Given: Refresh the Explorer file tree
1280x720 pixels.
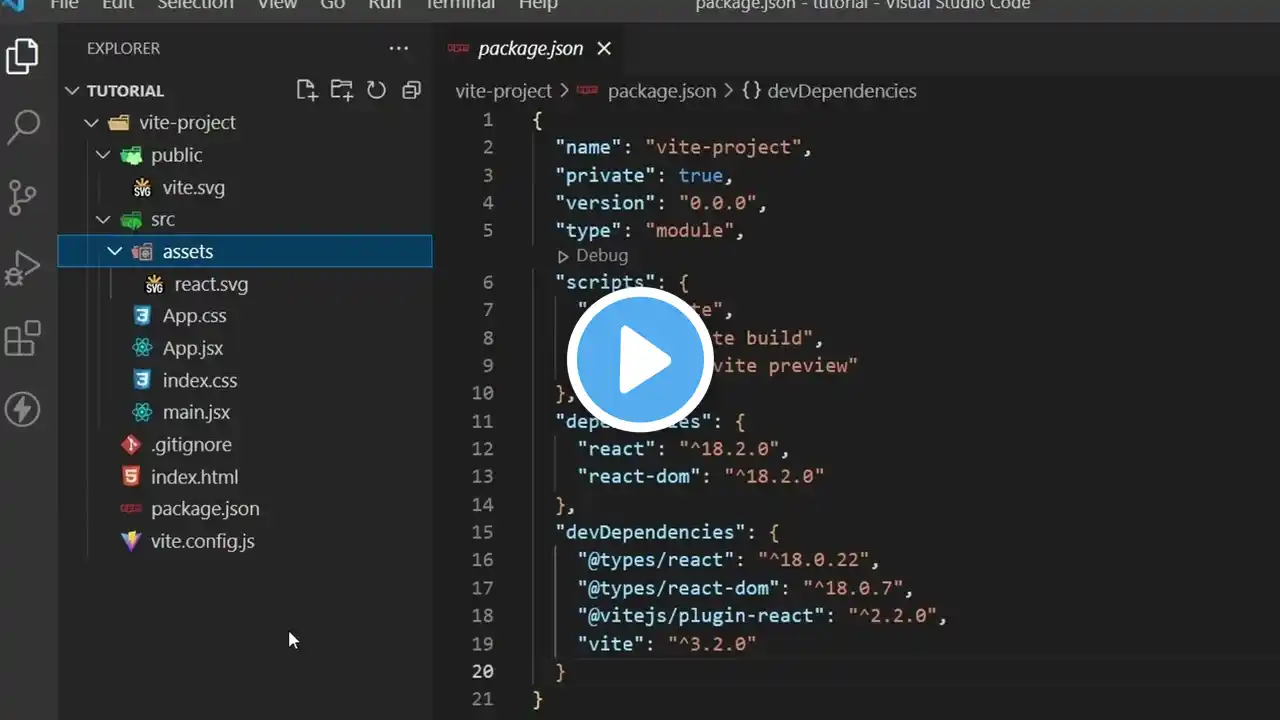Looking at the screenshot, I should tap(376, 90).
